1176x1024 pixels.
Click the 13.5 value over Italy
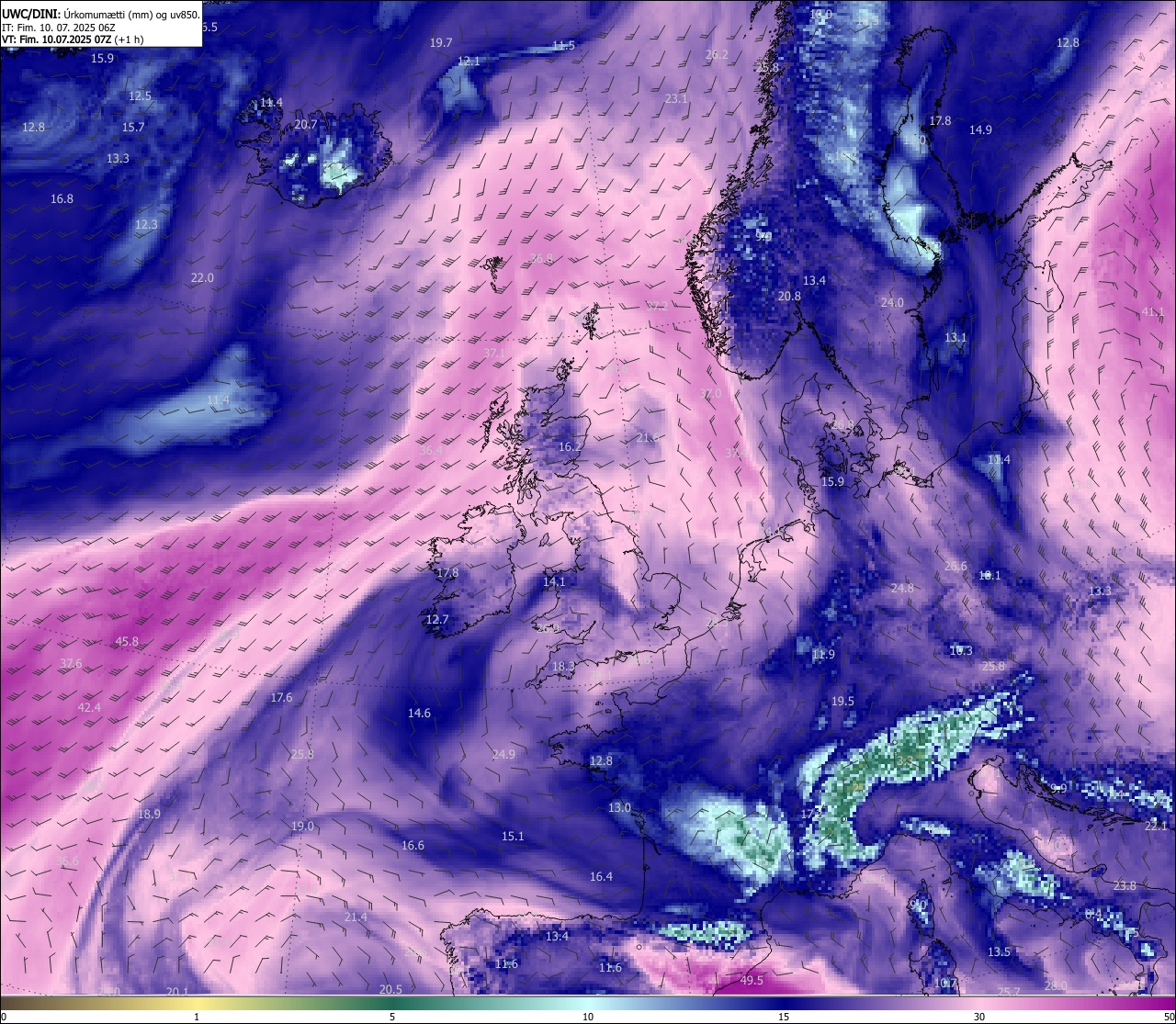[x=999, y=951]
